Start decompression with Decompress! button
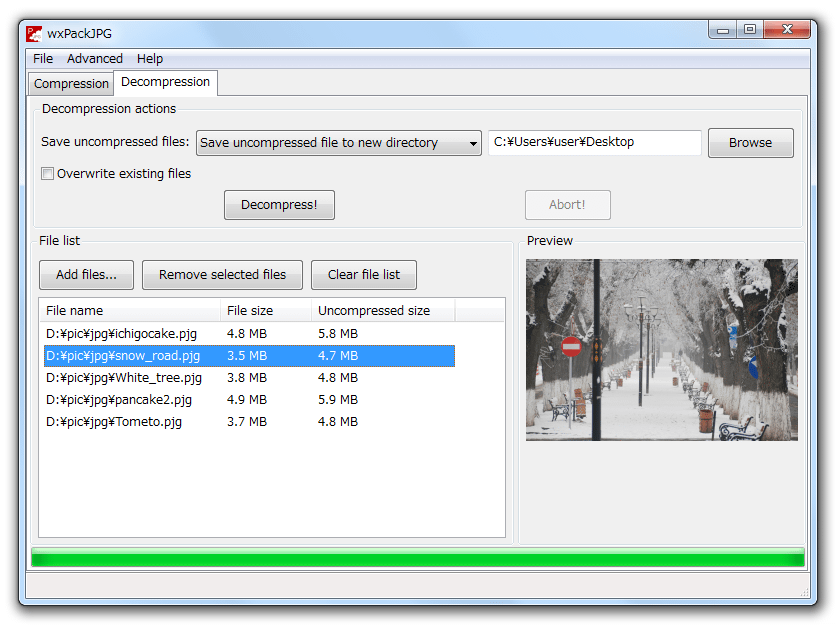This screenshot has height=628, width=839. coord(279,205)
